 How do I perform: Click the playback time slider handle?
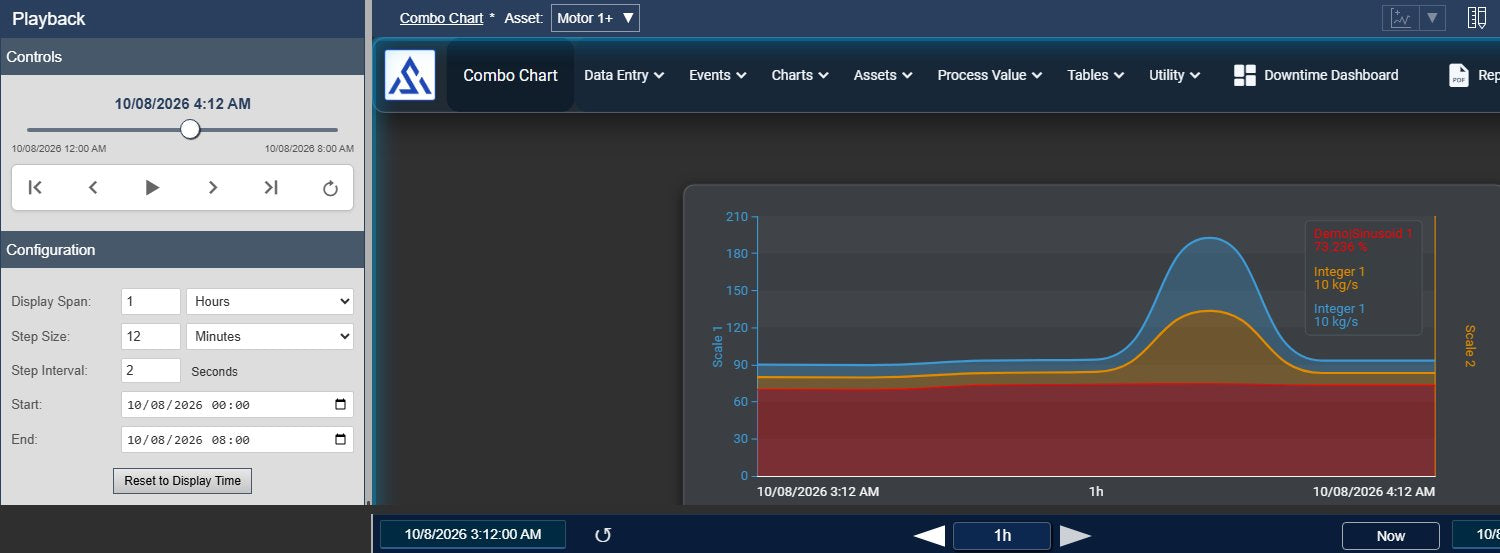[x=190, y=129]
